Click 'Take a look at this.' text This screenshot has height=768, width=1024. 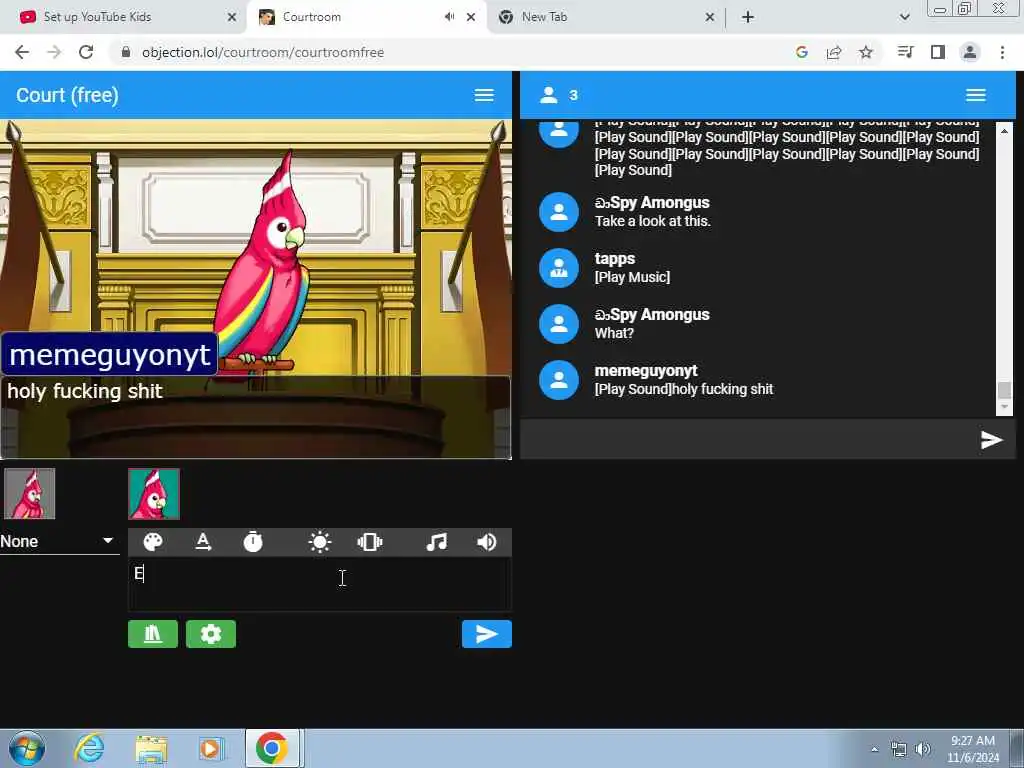pos(652,221)
